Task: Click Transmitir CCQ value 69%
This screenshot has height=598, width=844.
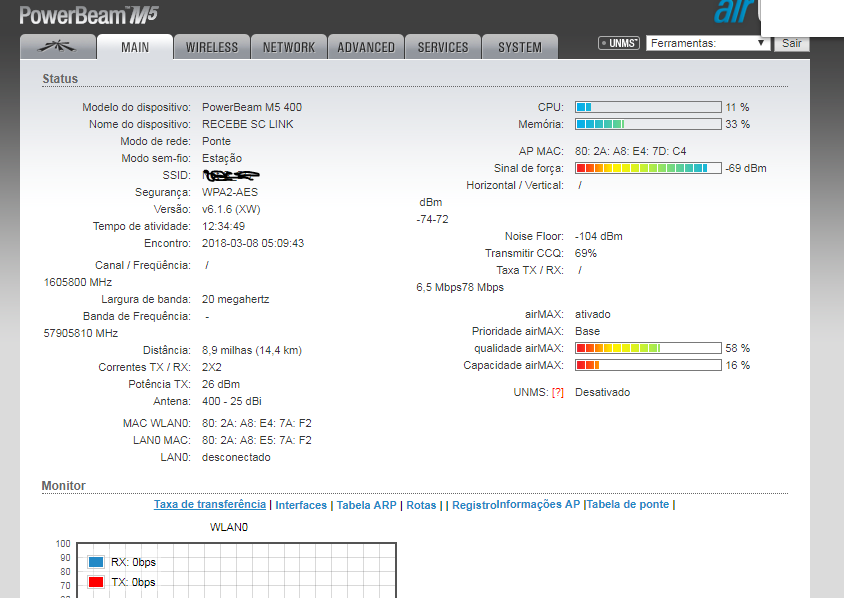Action: [x=586, y=254]
